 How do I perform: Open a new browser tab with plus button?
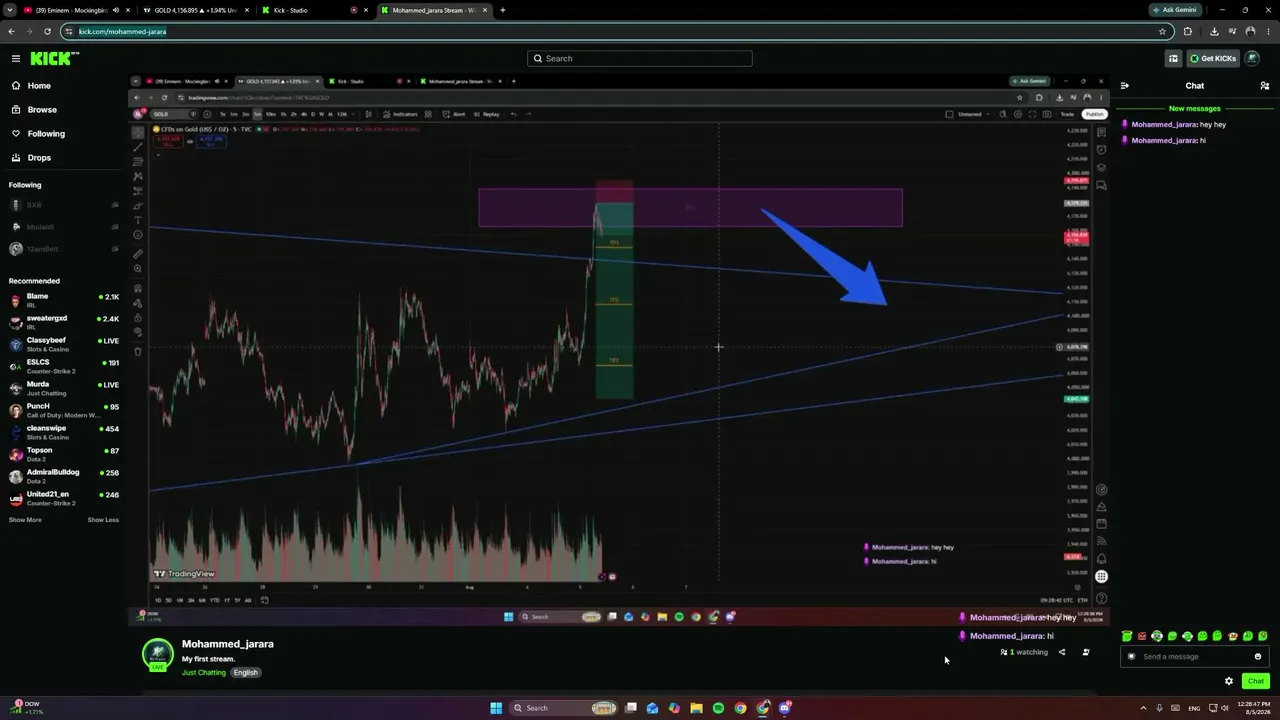click(502, 10)
